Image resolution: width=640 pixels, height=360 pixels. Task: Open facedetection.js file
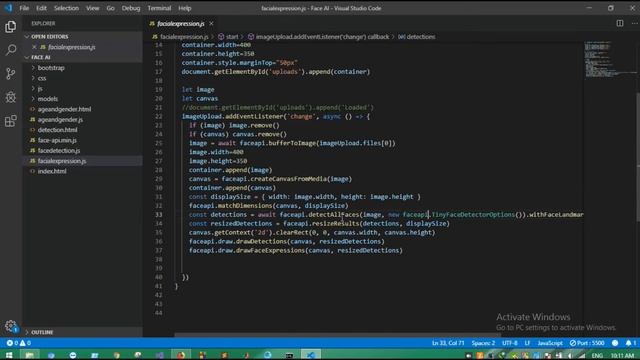coord(83,151)
